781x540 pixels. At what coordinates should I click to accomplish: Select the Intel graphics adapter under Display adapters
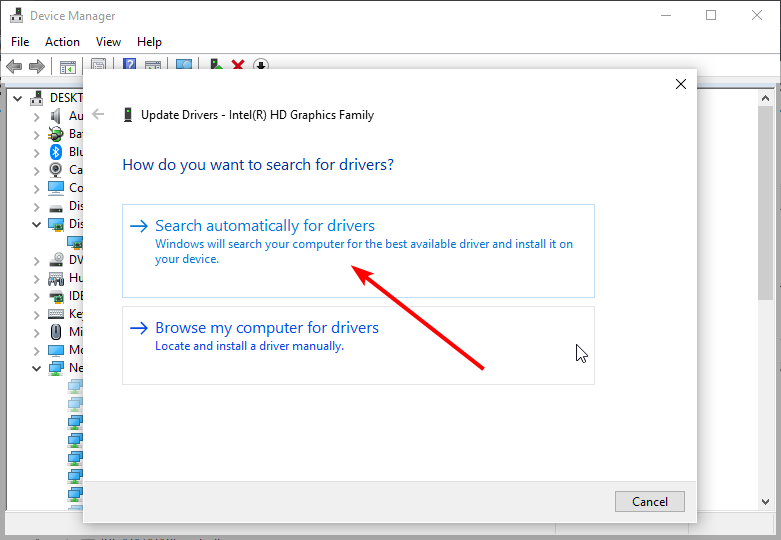pyautogui.click(x=75, y=243)
